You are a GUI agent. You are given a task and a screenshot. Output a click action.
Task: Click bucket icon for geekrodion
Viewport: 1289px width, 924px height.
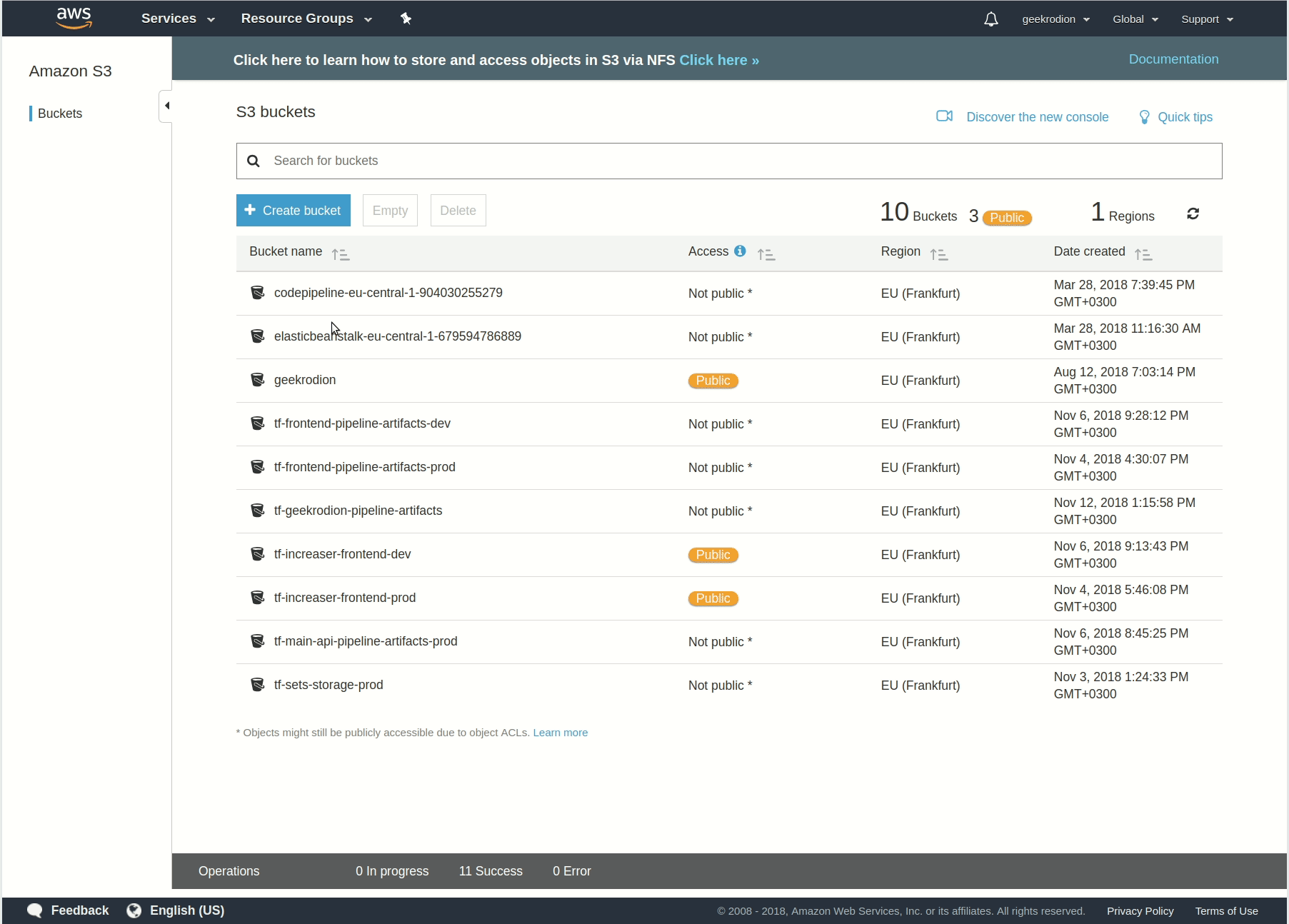257,380
